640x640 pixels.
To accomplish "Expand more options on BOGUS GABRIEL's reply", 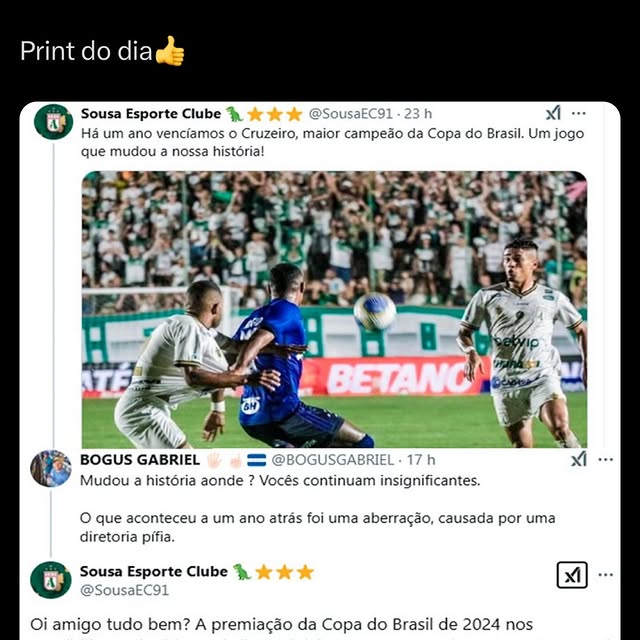I will click(x=605, y=459).
